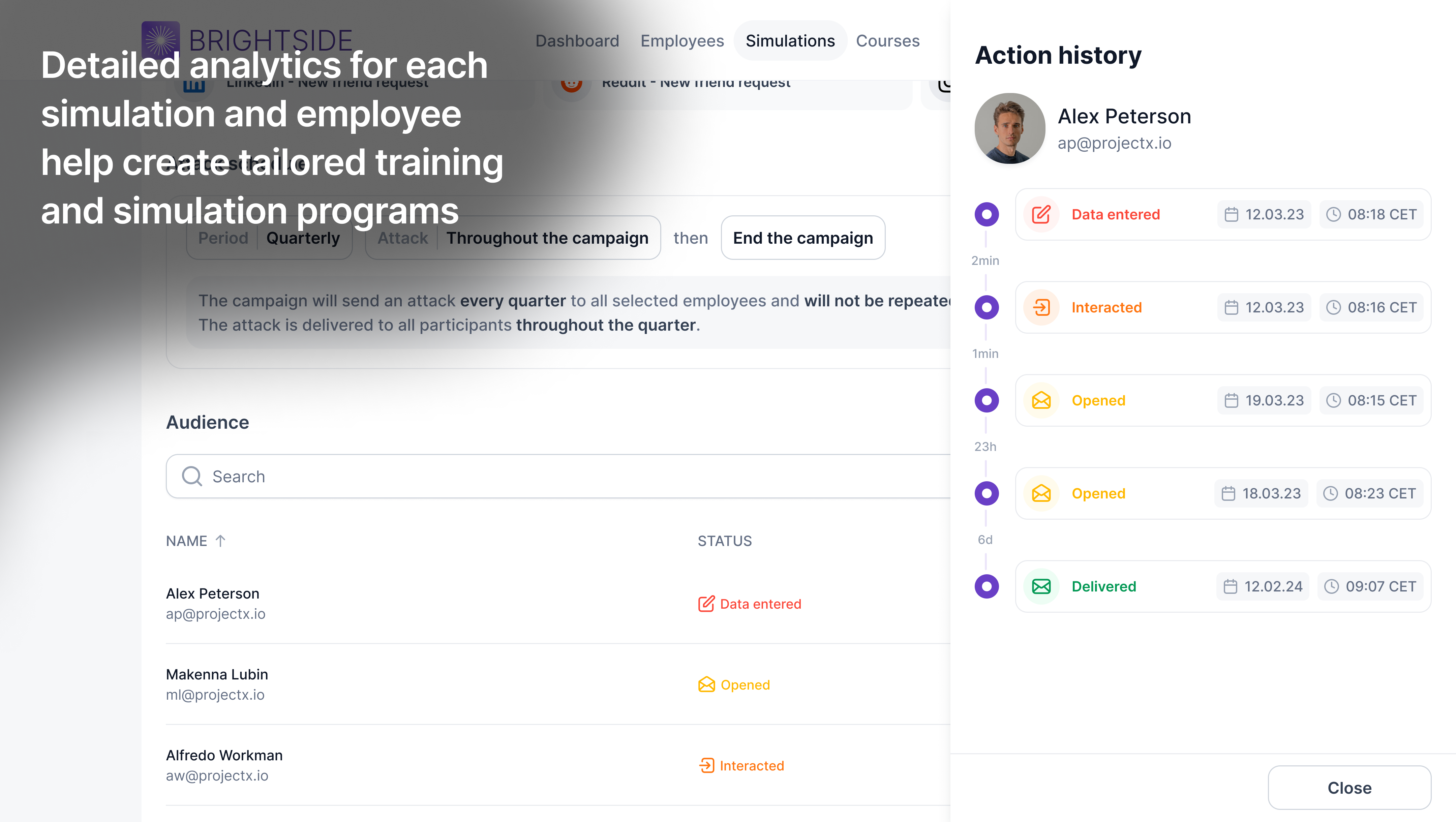Screen dimensions: 1456x822
Task: Sort the audience list by NAME arrow
Action: pyautogui.click(x=220, y=541)
